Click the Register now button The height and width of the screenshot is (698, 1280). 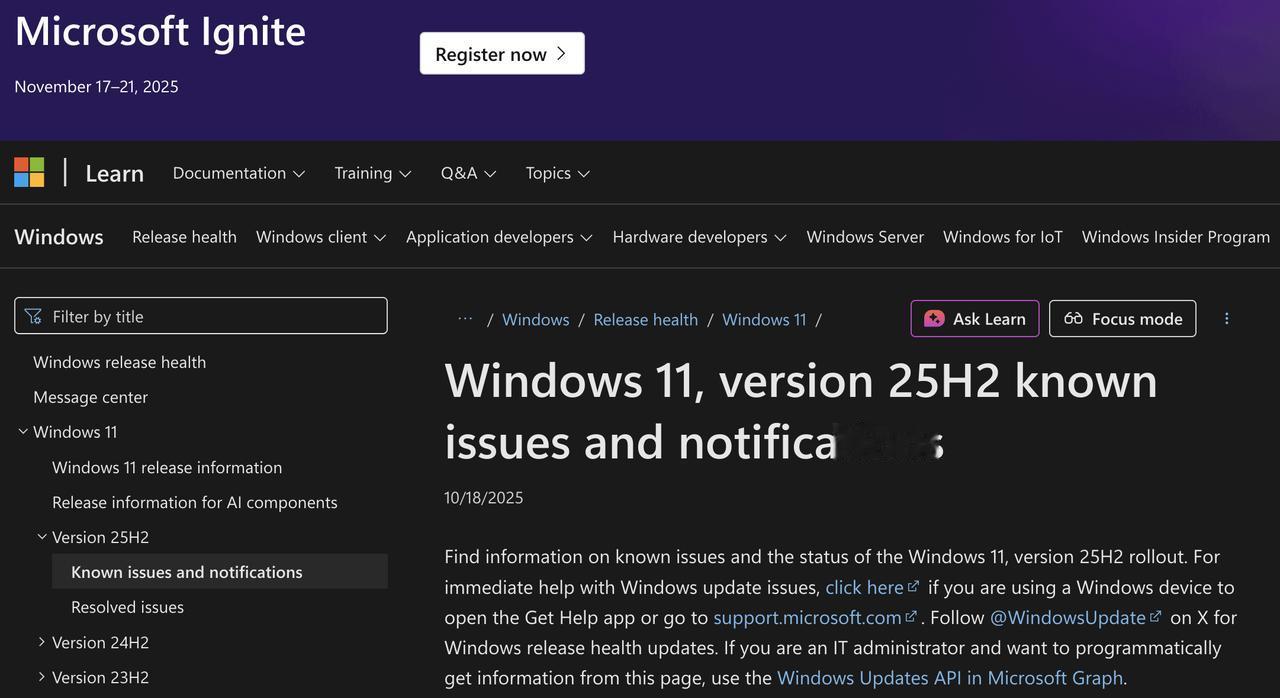(x=502, y=54)
